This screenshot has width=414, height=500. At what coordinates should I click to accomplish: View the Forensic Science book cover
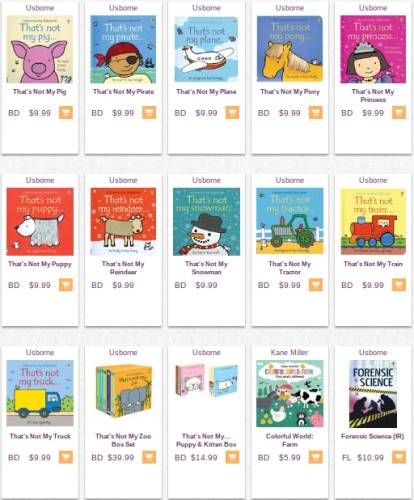click(373, 394)
